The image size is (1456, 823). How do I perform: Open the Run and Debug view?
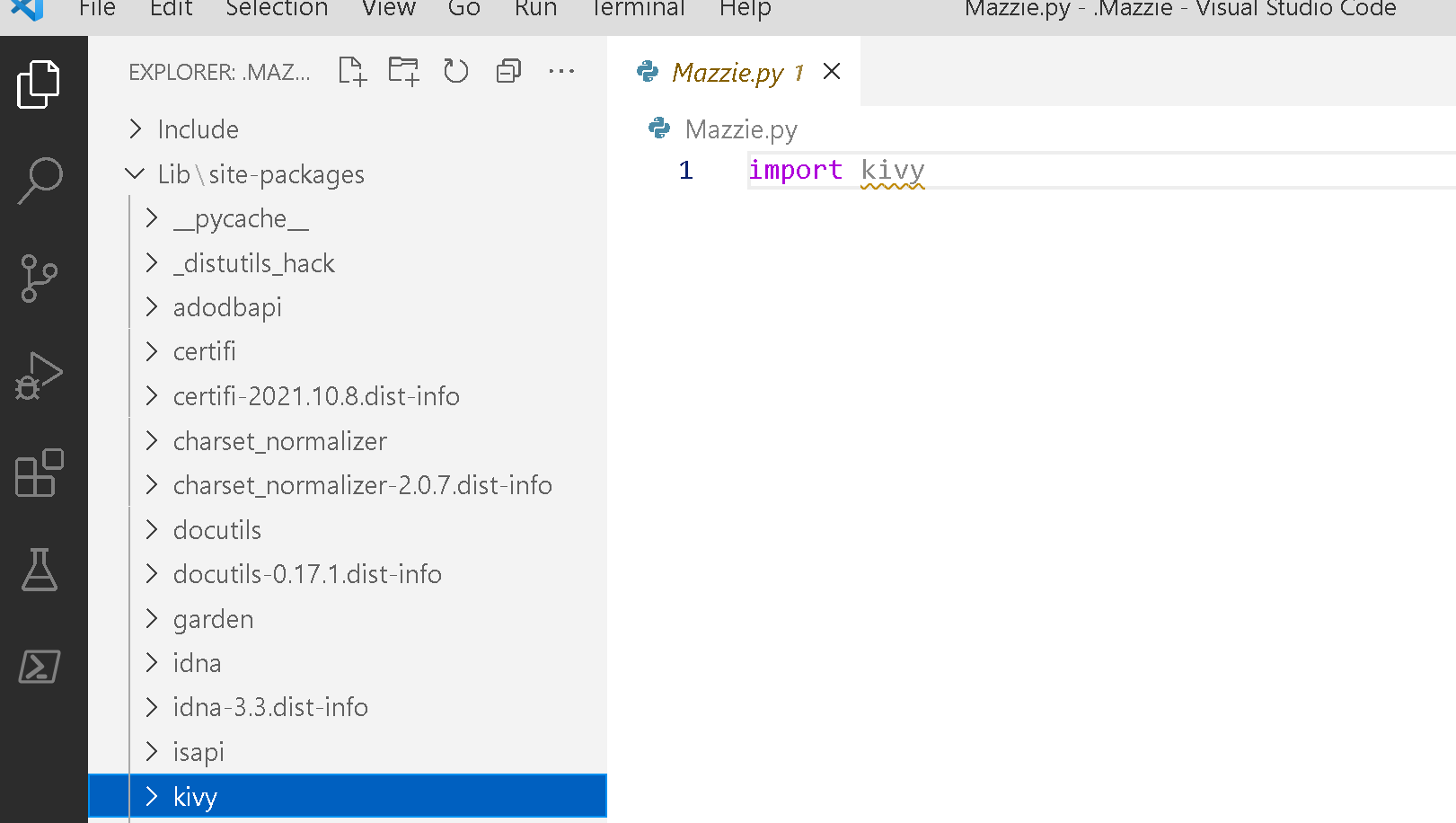[x=39, y=376]
